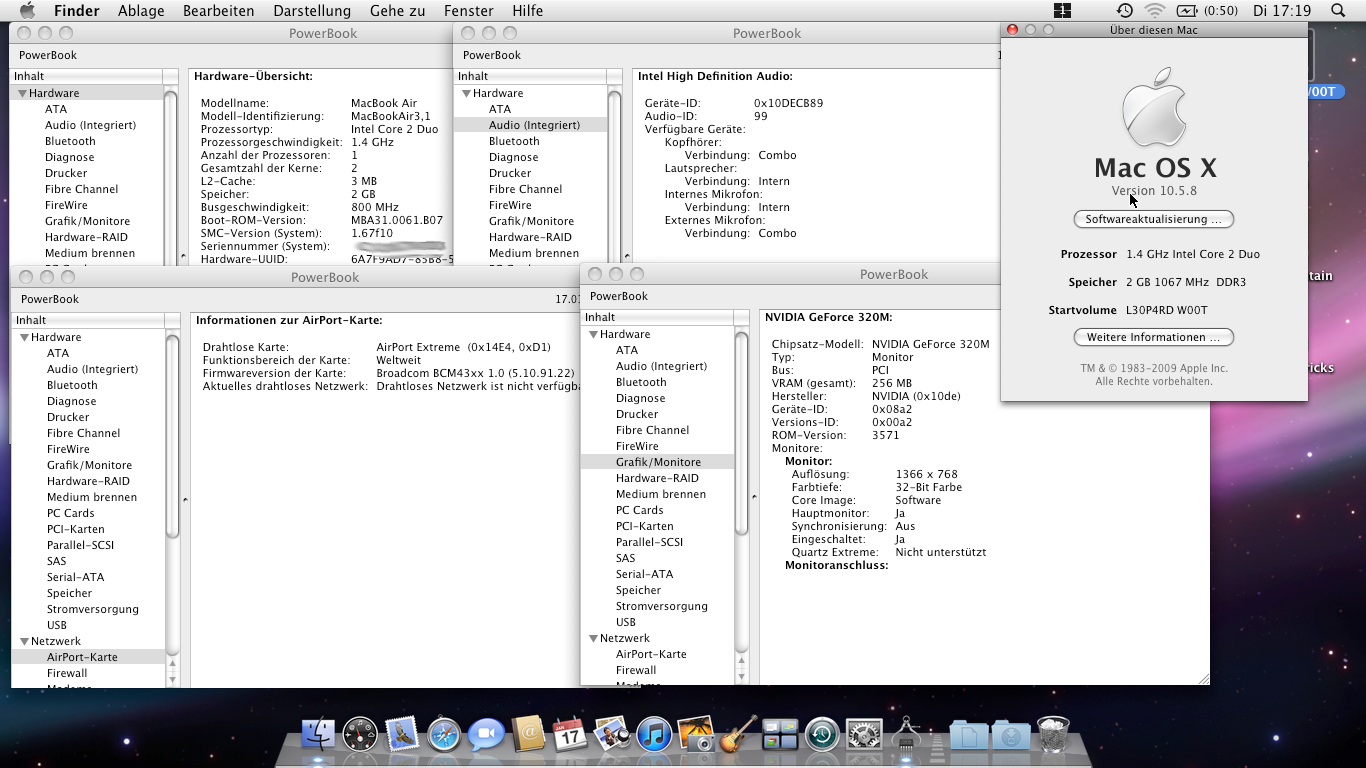
Task: Open Address Book in the Dock
Action: coord(528,736)
